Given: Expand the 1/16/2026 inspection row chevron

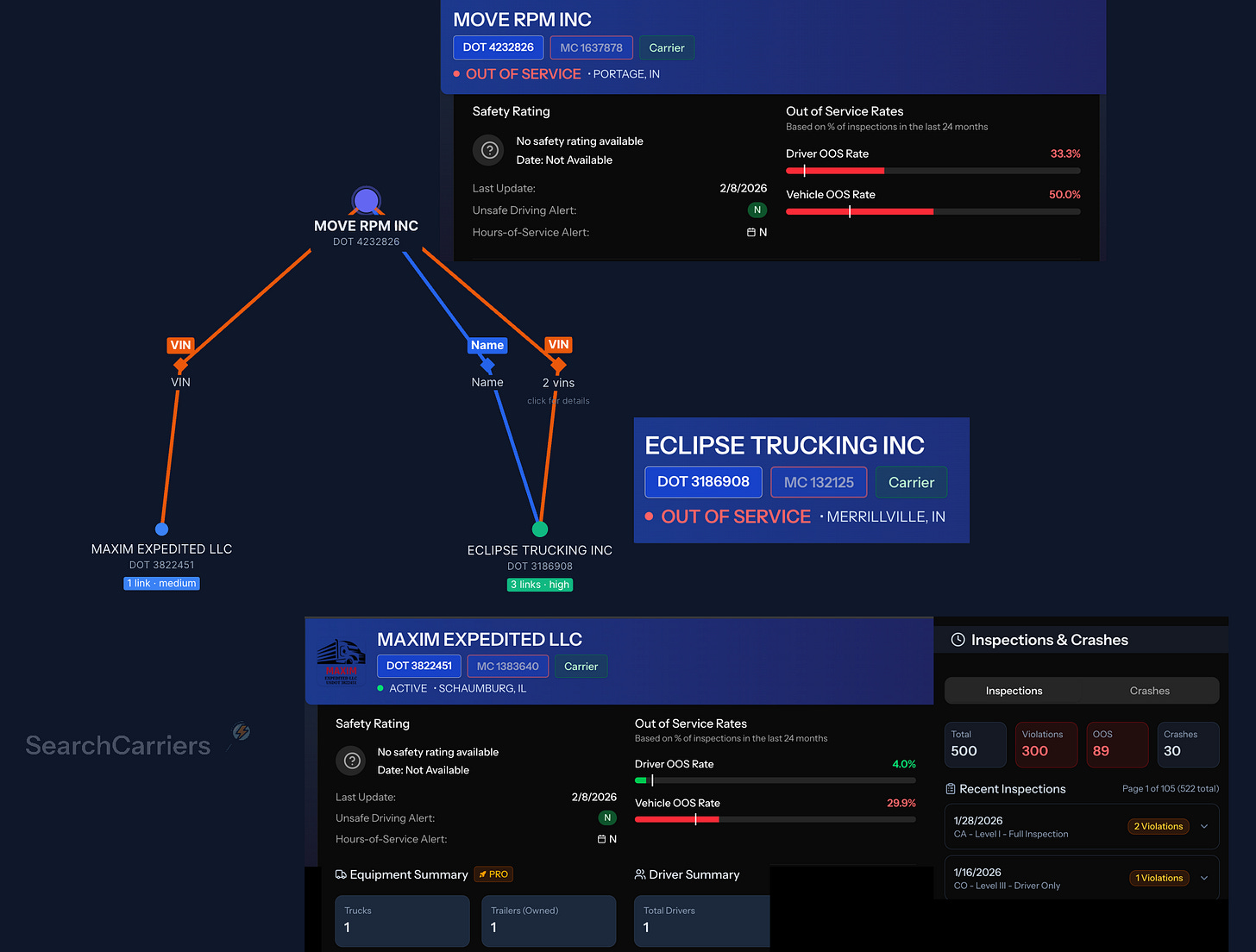Looking at the screenshot, I should (1204, 878).
